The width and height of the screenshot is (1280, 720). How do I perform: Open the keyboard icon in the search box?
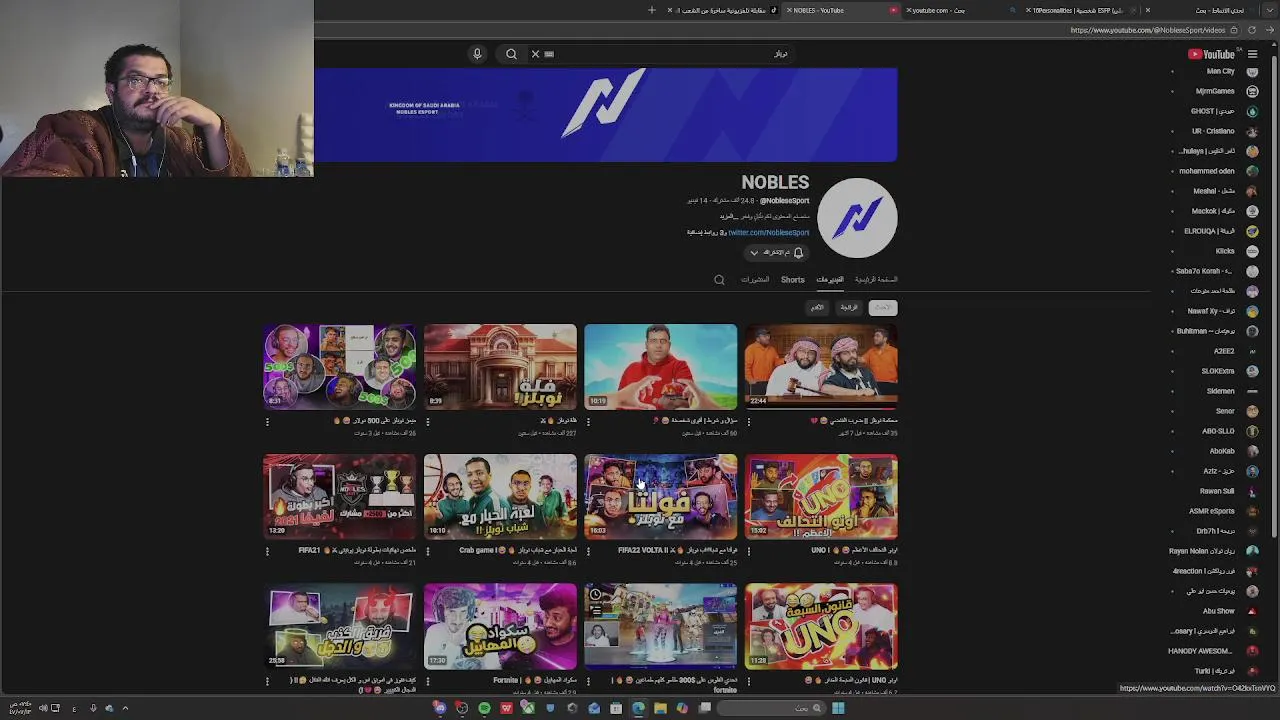coord(549,54)
